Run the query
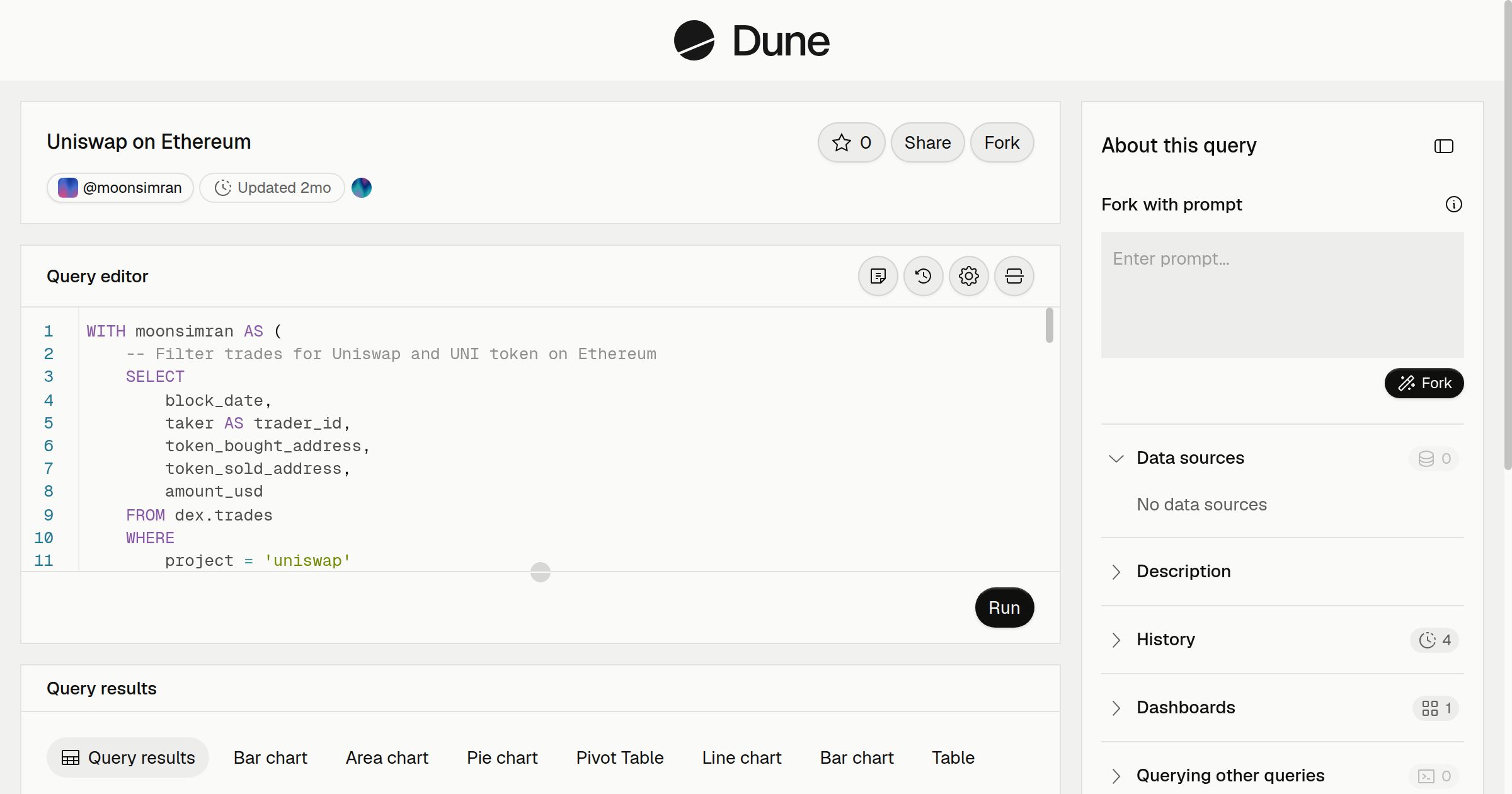This screenshot has height=794, width=1512. coord(1004,607)
